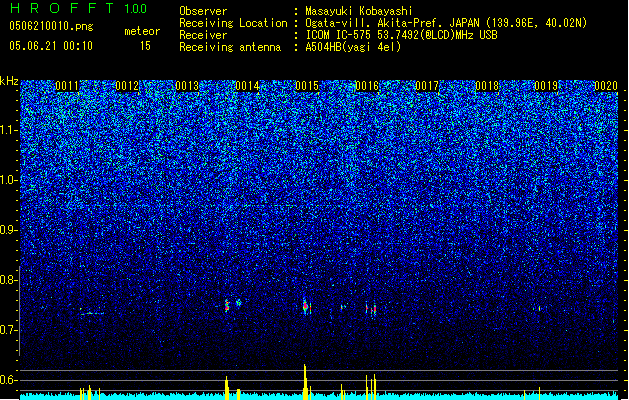Click the 0017 time marker

point(427,86)
